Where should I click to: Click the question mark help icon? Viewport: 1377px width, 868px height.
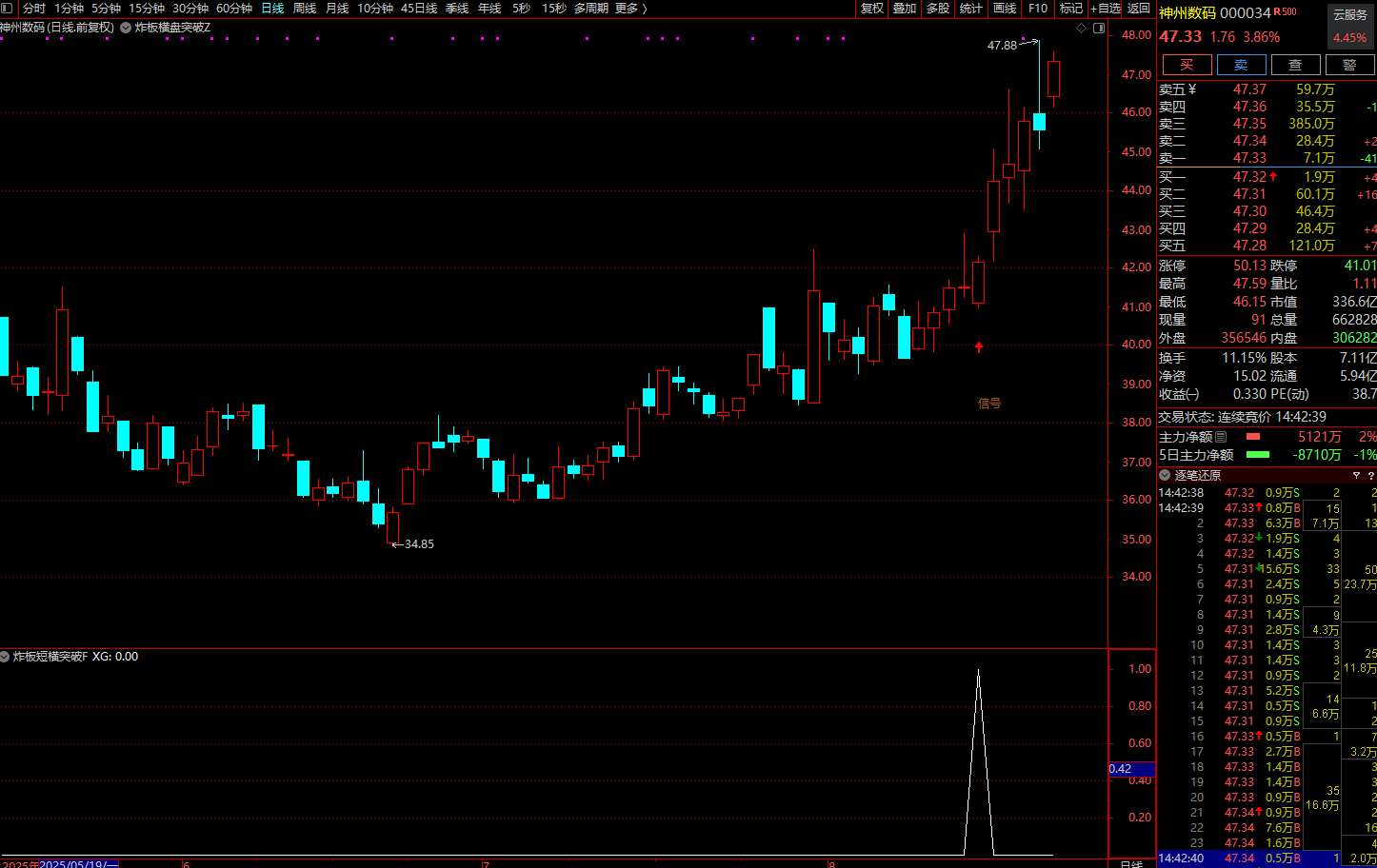(1370, 475)
